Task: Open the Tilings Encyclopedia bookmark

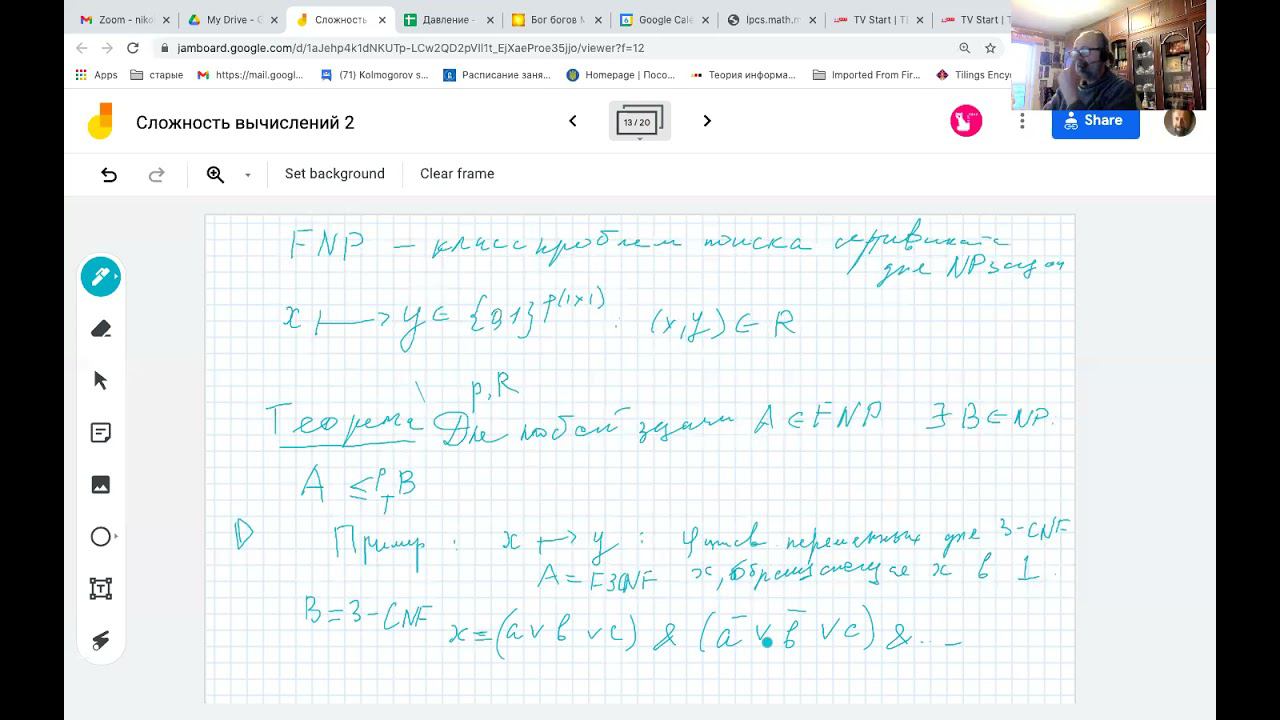Action: [974, 75]
